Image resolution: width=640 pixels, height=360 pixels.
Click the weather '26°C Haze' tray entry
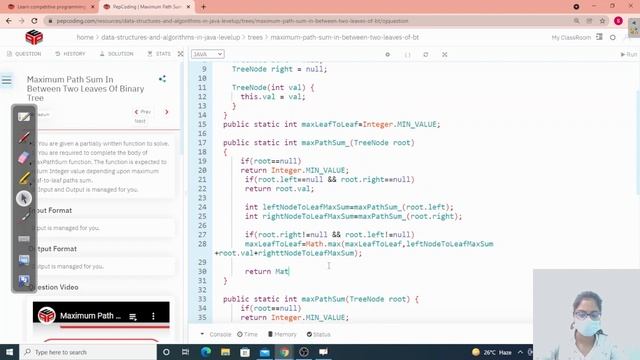(492, 352)
